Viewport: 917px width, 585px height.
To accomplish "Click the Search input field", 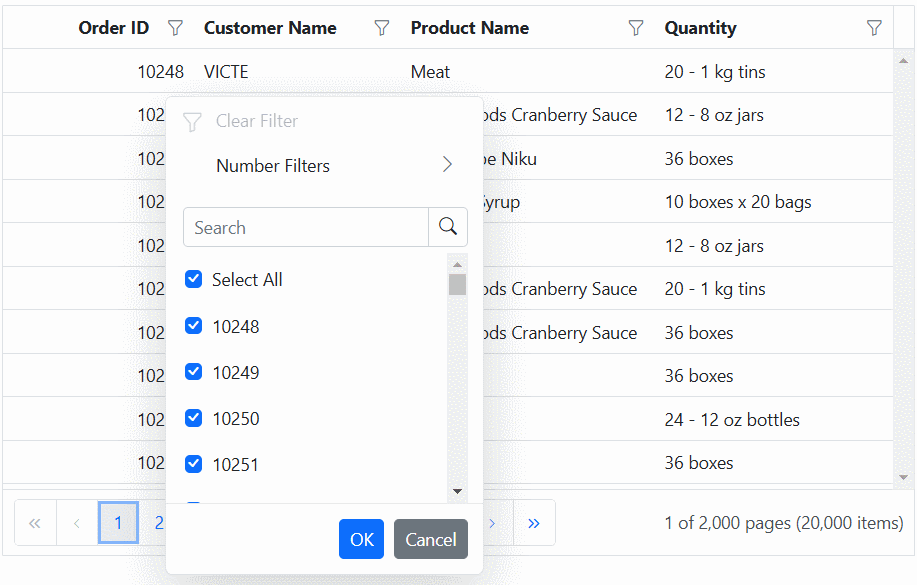I will coord(306,227).
